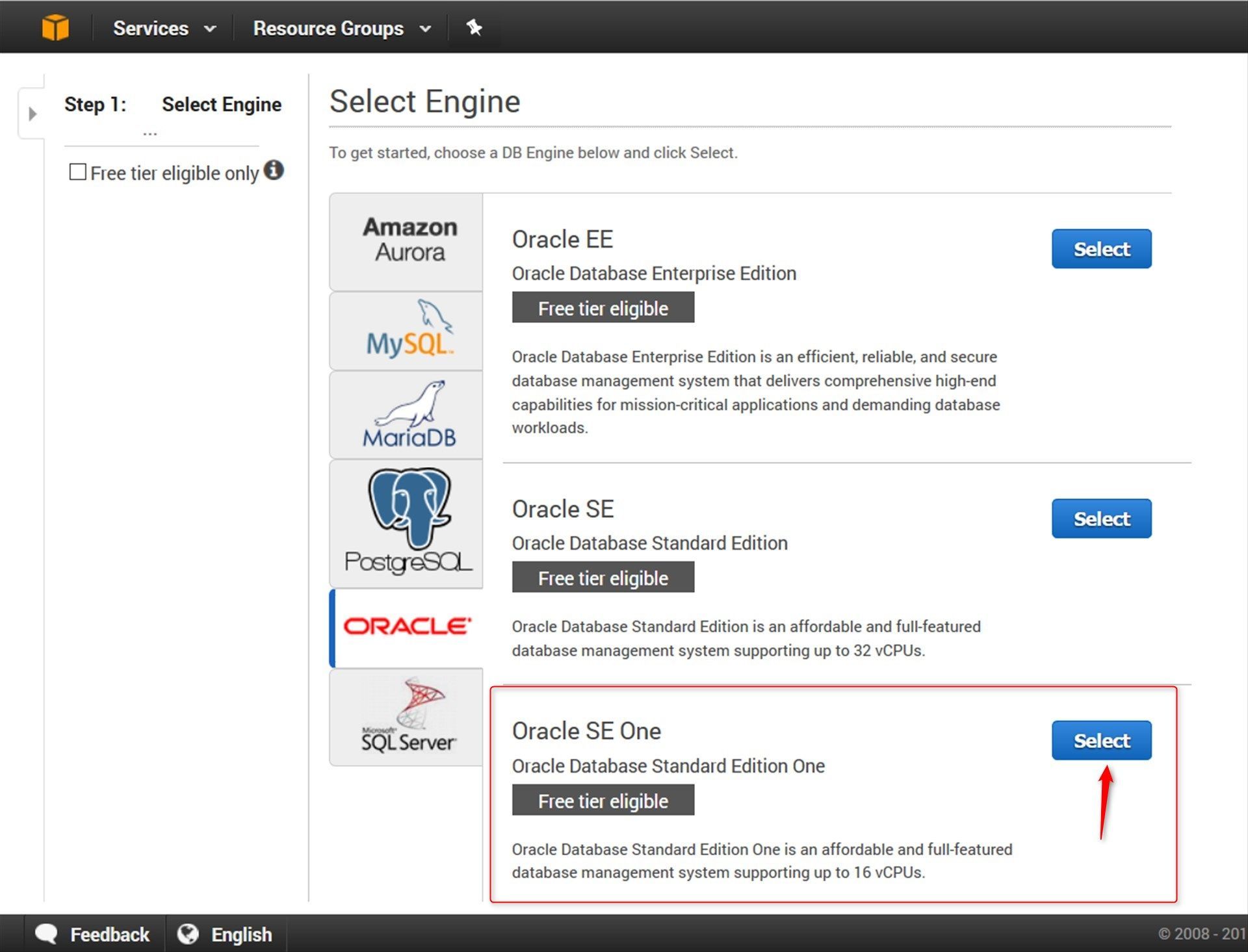Expand the side panel triangle arrow
This screenshot has height=952, width=1248.
32,114
